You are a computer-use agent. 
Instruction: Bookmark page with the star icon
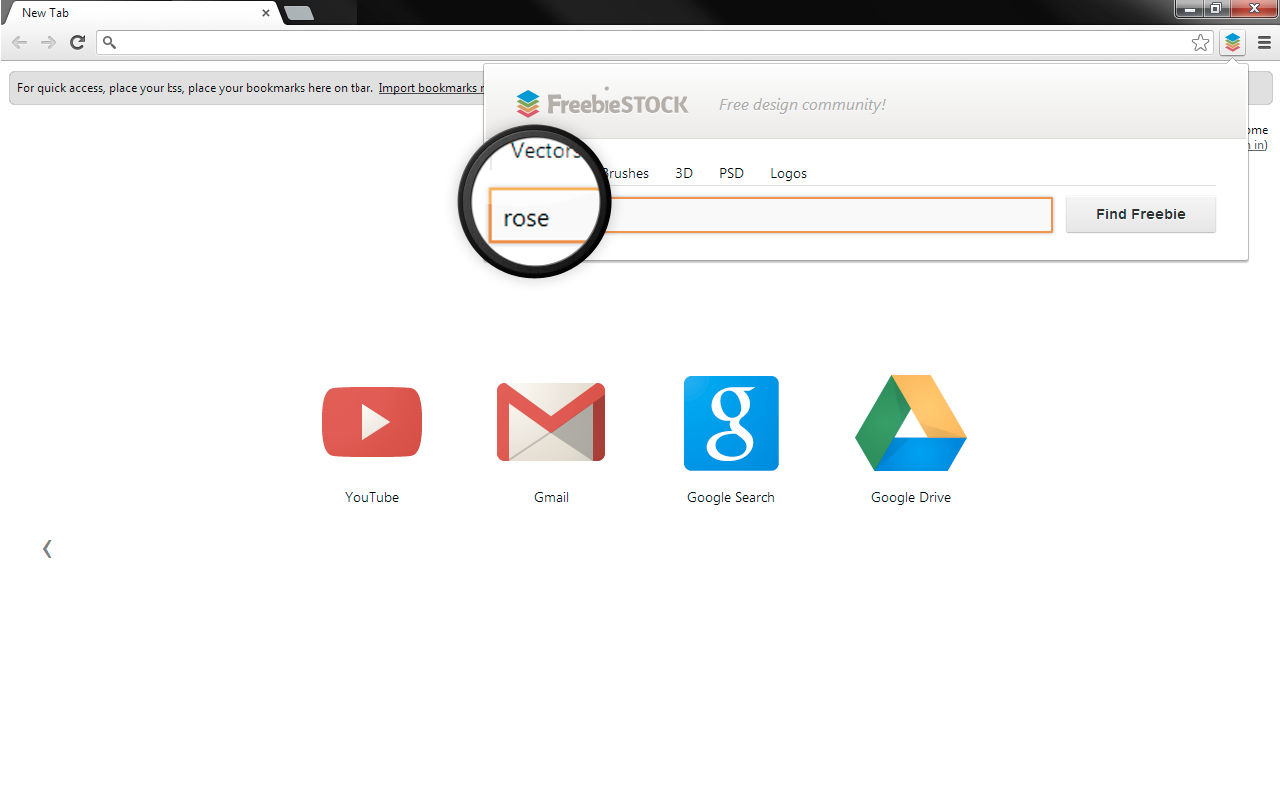click(x=1200, y=42)
